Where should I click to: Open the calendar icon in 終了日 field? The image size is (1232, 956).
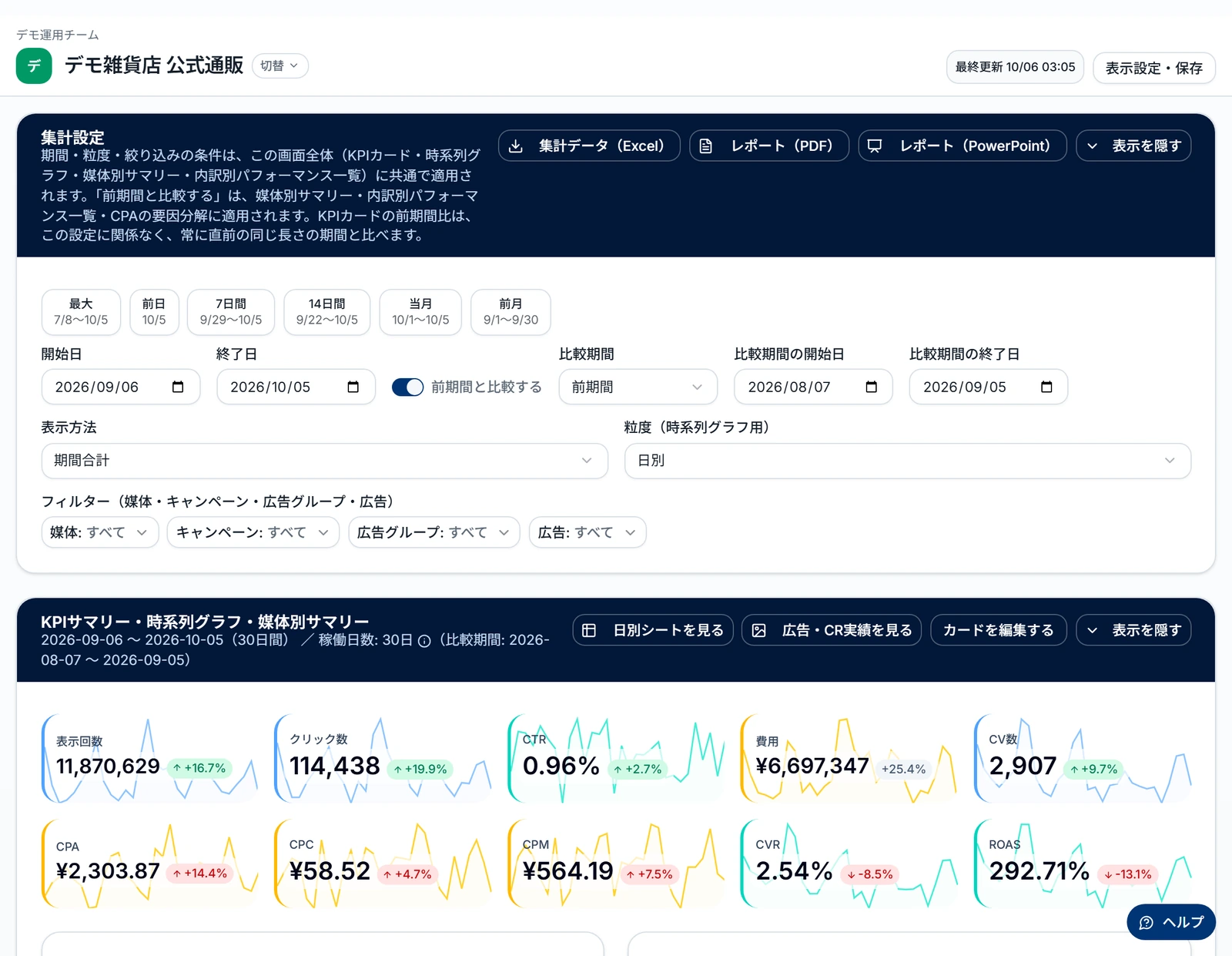tap(353, 387)
